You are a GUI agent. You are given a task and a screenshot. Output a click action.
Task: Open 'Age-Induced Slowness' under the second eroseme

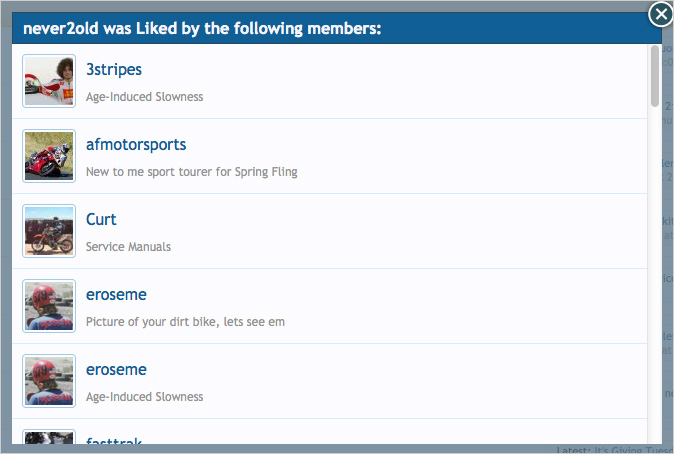144,397
